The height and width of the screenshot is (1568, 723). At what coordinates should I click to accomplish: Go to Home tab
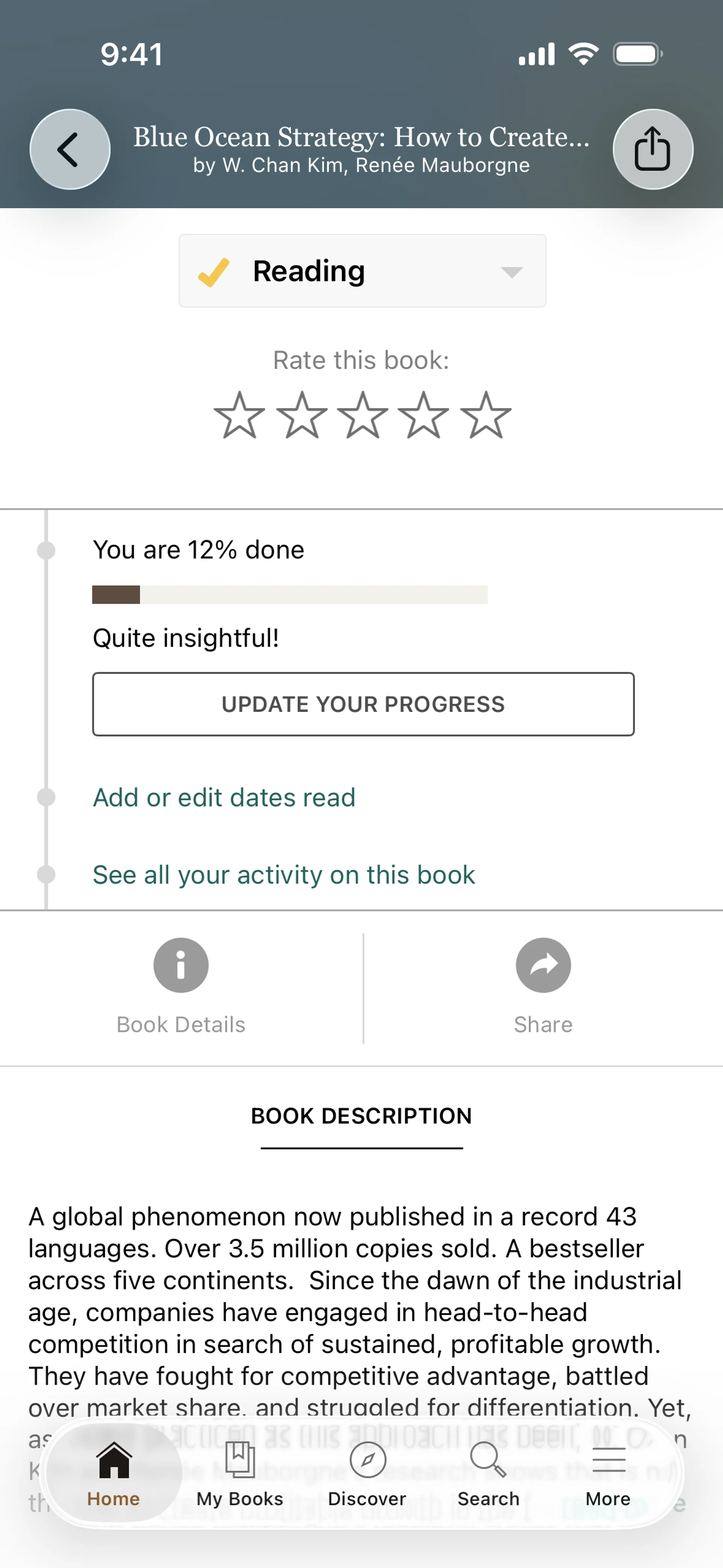(x=114, y=1473)
